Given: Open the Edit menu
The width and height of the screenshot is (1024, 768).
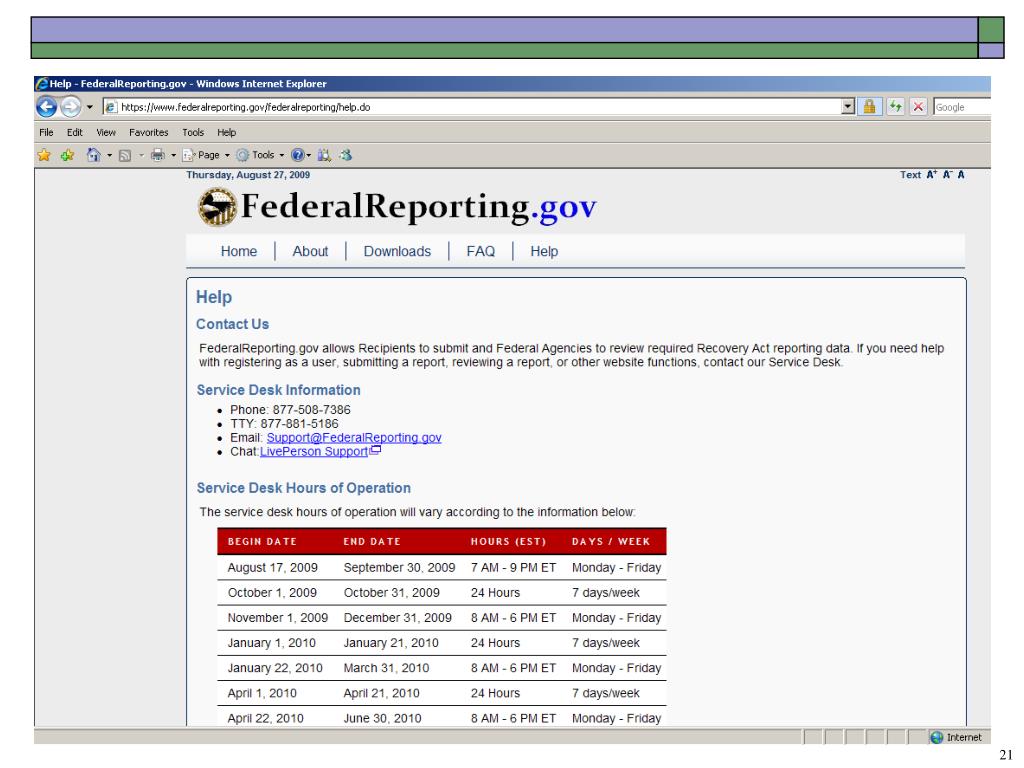Looking at the screenshot, I should (x=74, y=133).
